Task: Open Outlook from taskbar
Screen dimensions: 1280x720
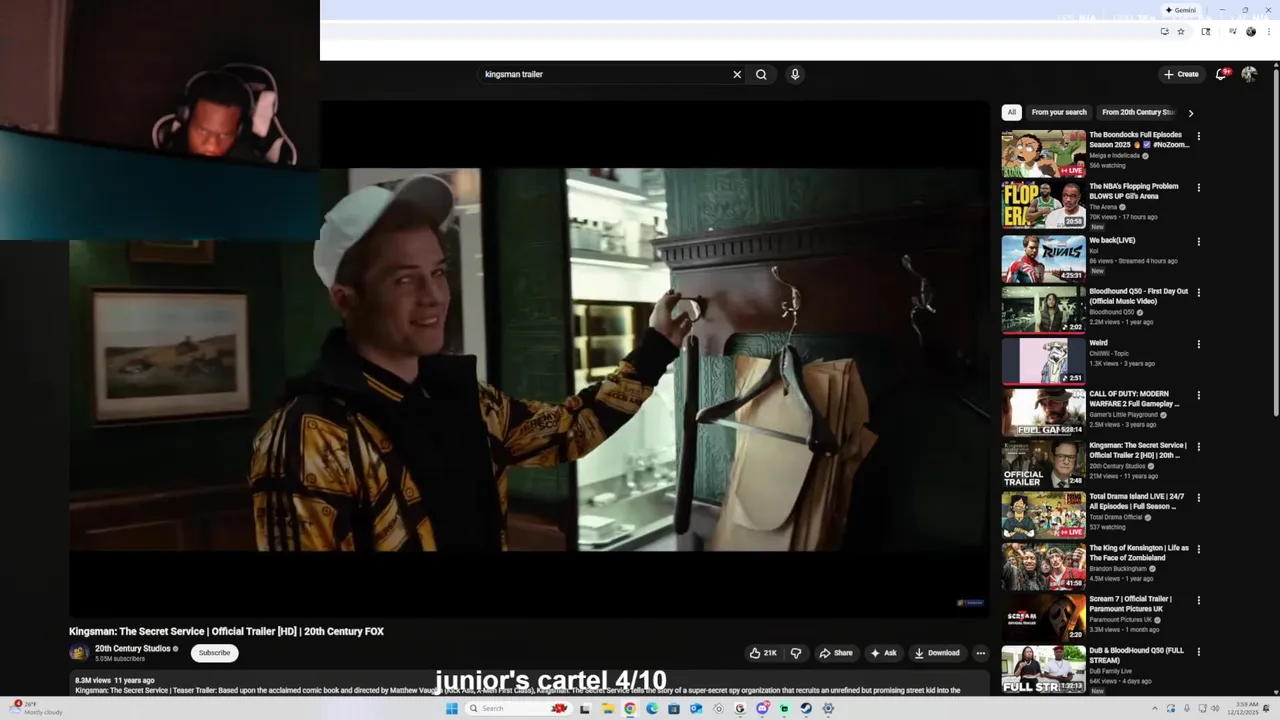Action: point(695,708)
